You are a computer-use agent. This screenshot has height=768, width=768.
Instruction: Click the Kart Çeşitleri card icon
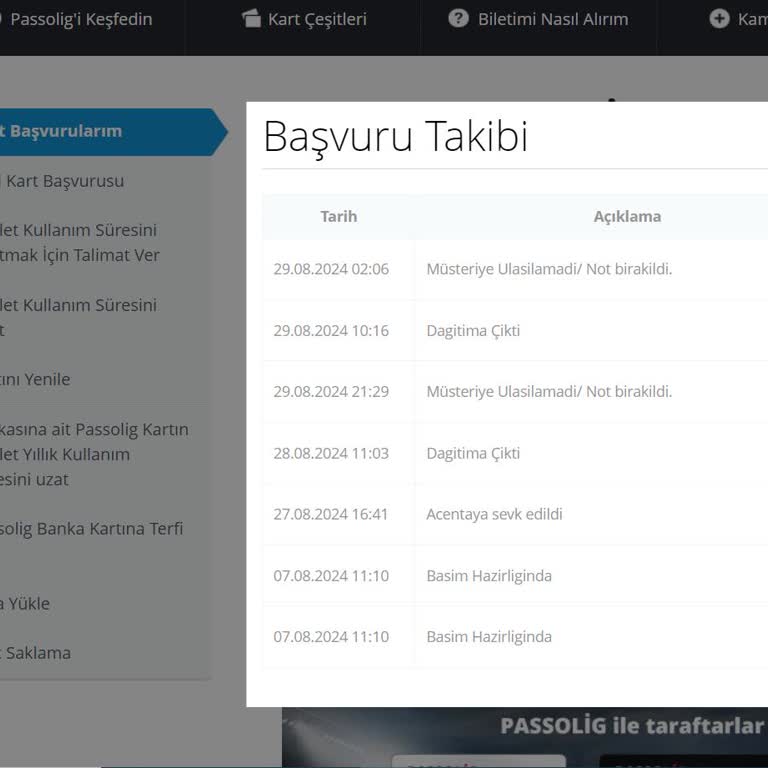251,19
